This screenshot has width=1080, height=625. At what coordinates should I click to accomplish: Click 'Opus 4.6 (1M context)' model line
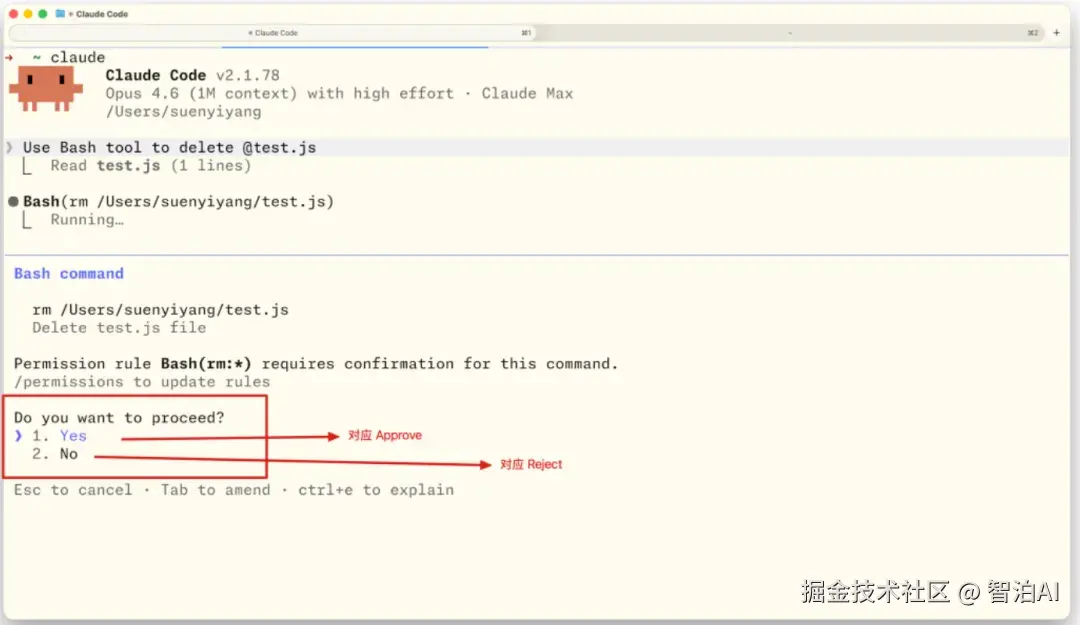click(x=339, y=94)
